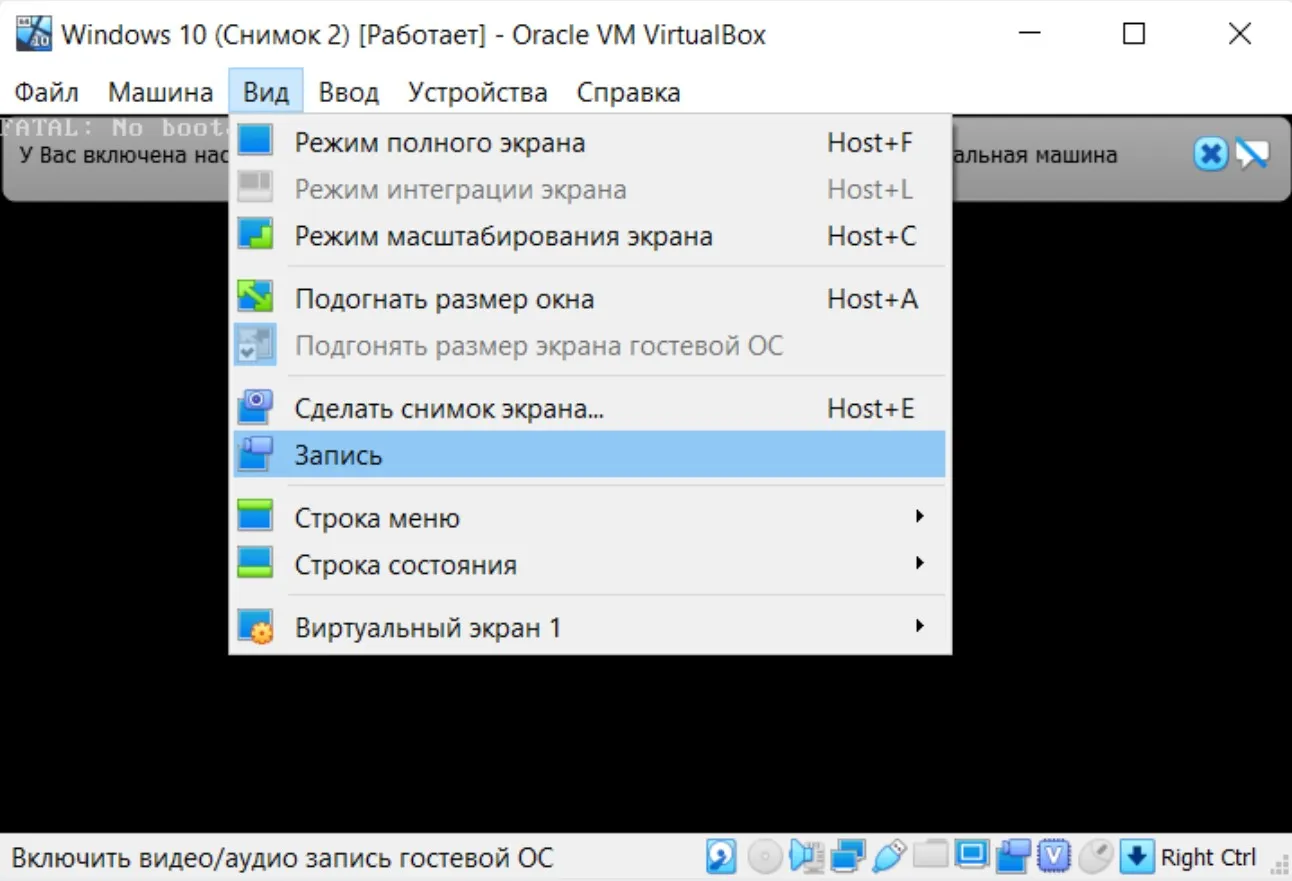Open the audio indicator in status bar
The width and height of the screenshot is (1292, 881).
point(806,856)
